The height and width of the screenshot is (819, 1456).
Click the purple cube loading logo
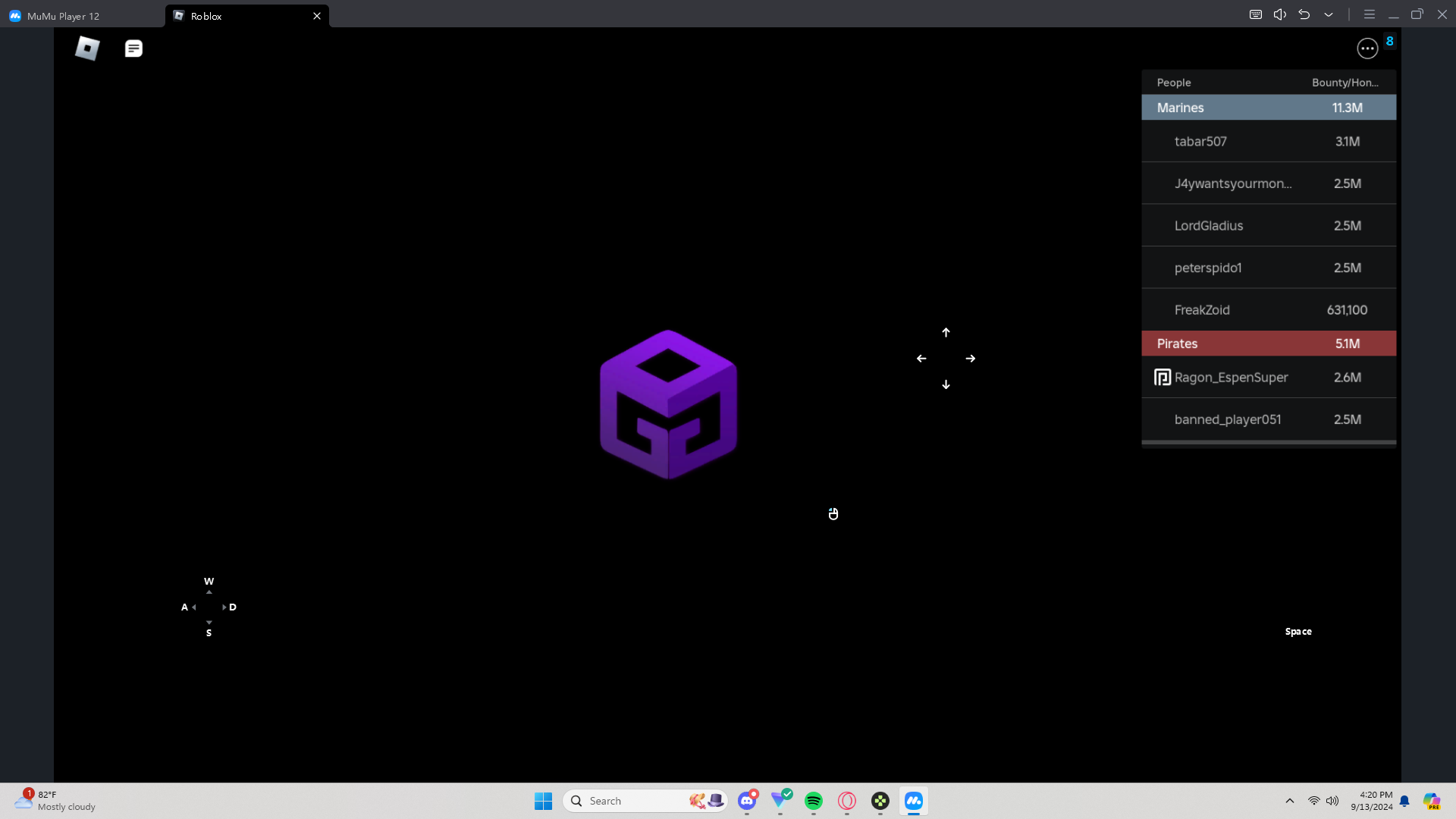coord(668,404)
